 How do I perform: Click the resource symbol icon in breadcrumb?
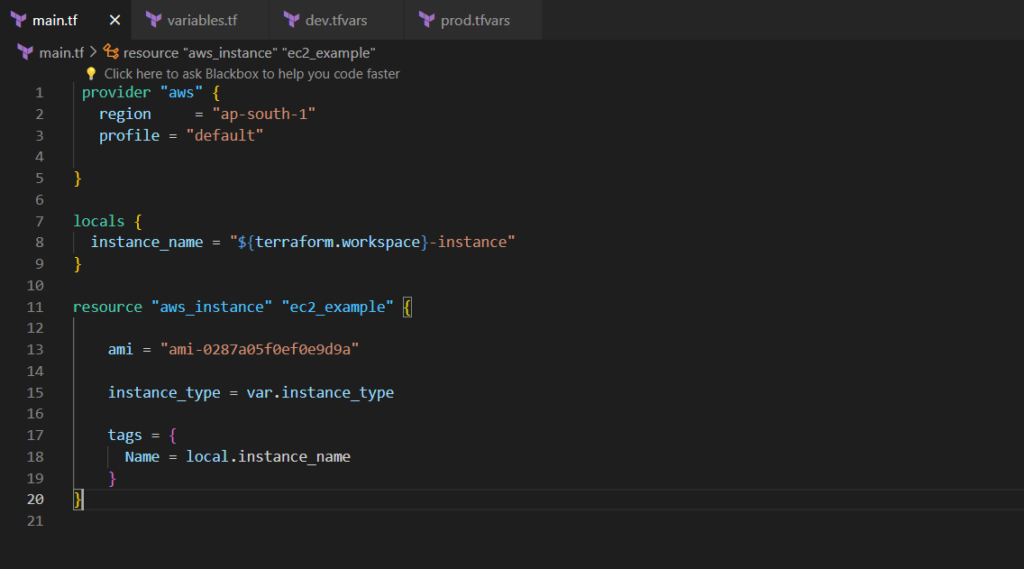coord(111,52)
